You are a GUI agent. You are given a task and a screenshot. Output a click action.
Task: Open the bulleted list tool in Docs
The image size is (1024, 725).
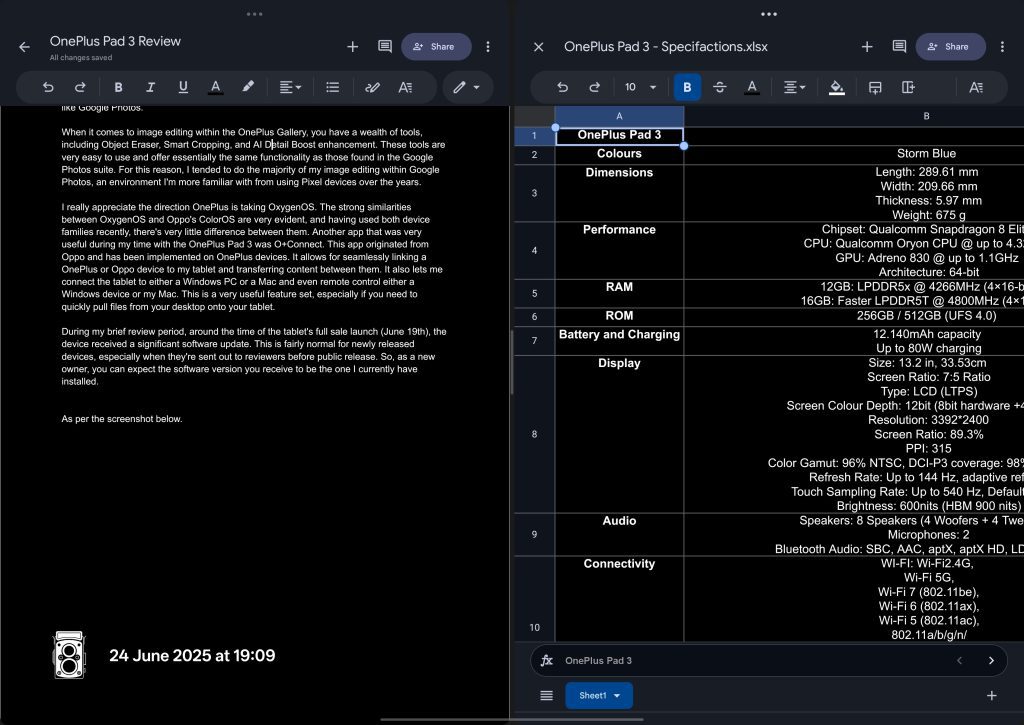pyautogui.click(x=333, y=87)
